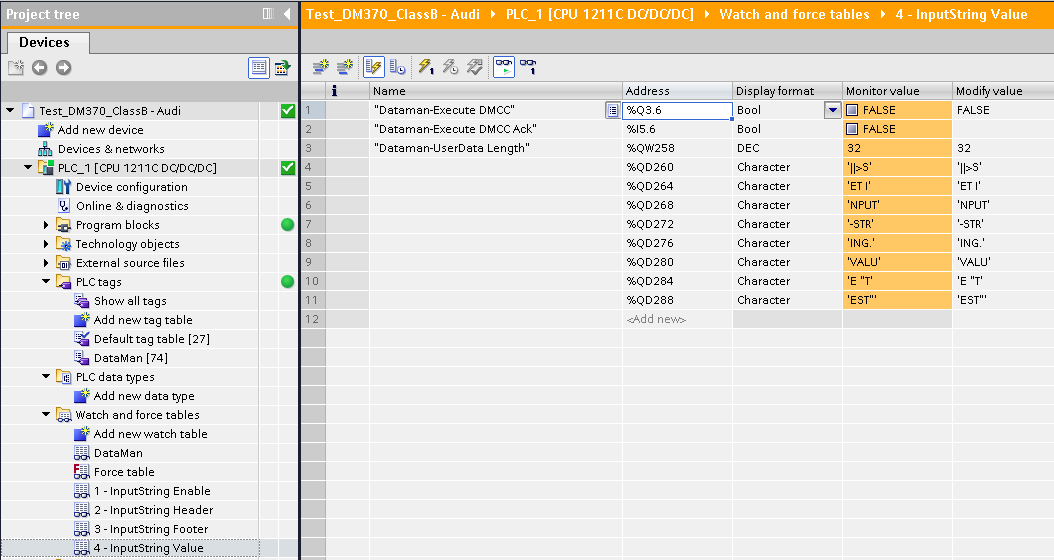Click Add new device in project tree
Image resolution: width=1054 pixels, height=560 pixels.
100,130
